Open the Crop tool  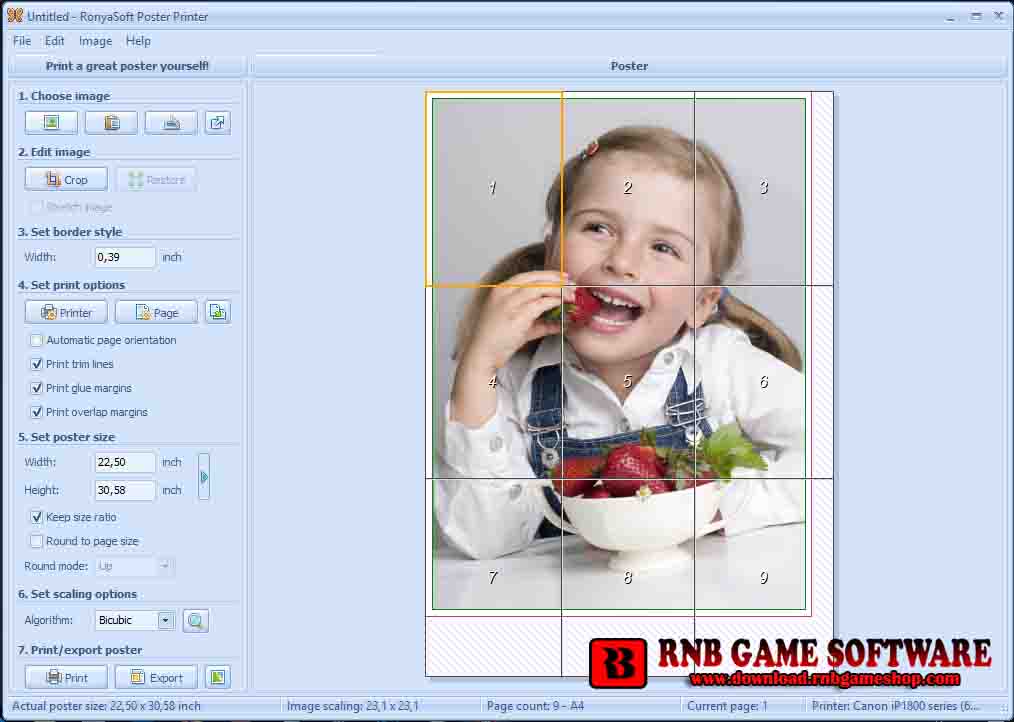coord(66,179)
